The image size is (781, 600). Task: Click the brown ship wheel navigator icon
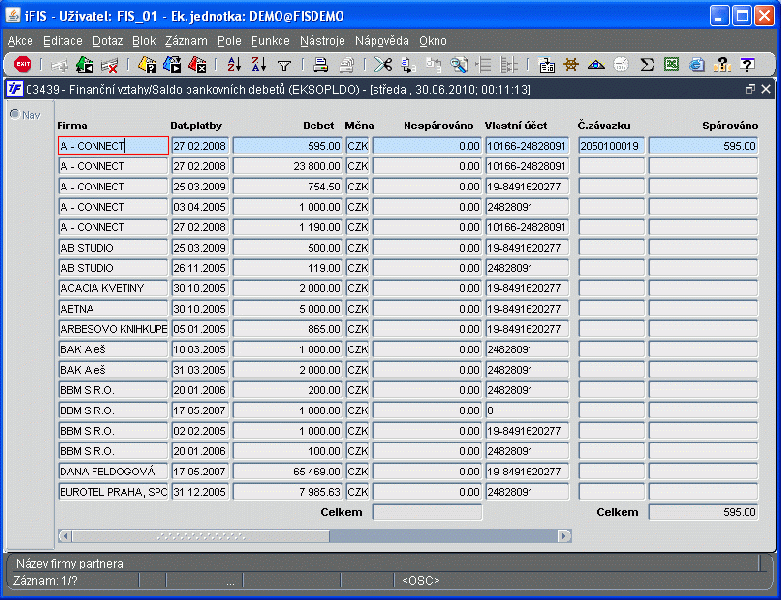pyautogui.click(x=571, y=65)
